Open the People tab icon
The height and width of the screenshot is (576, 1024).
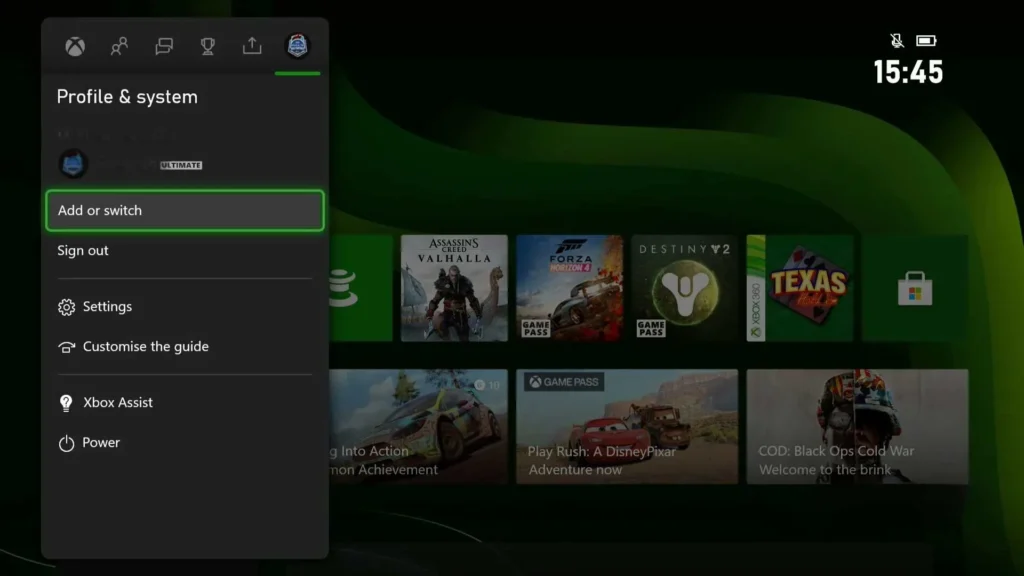coord(120,46)
